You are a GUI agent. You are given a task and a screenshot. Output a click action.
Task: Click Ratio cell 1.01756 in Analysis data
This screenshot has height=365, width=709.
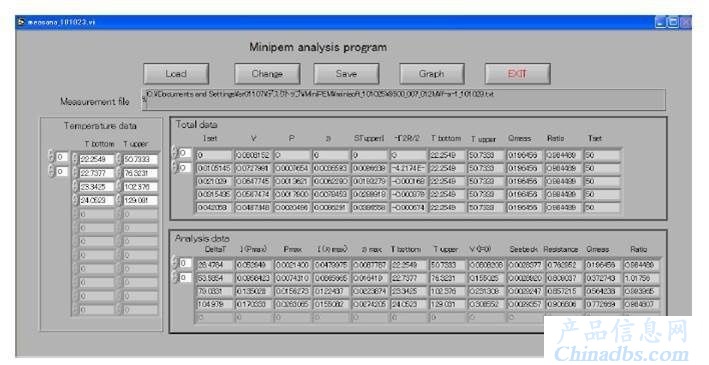tap(642, 278)
